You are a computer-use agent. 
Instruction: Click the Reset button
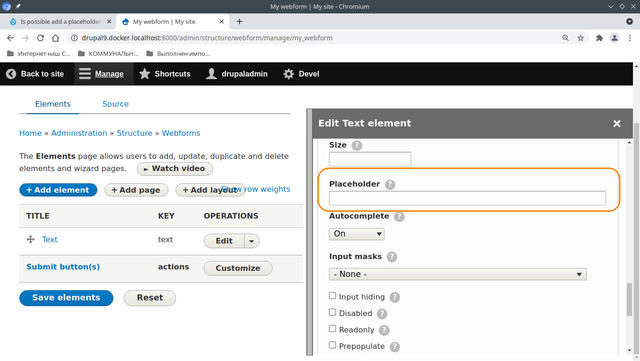150,298
